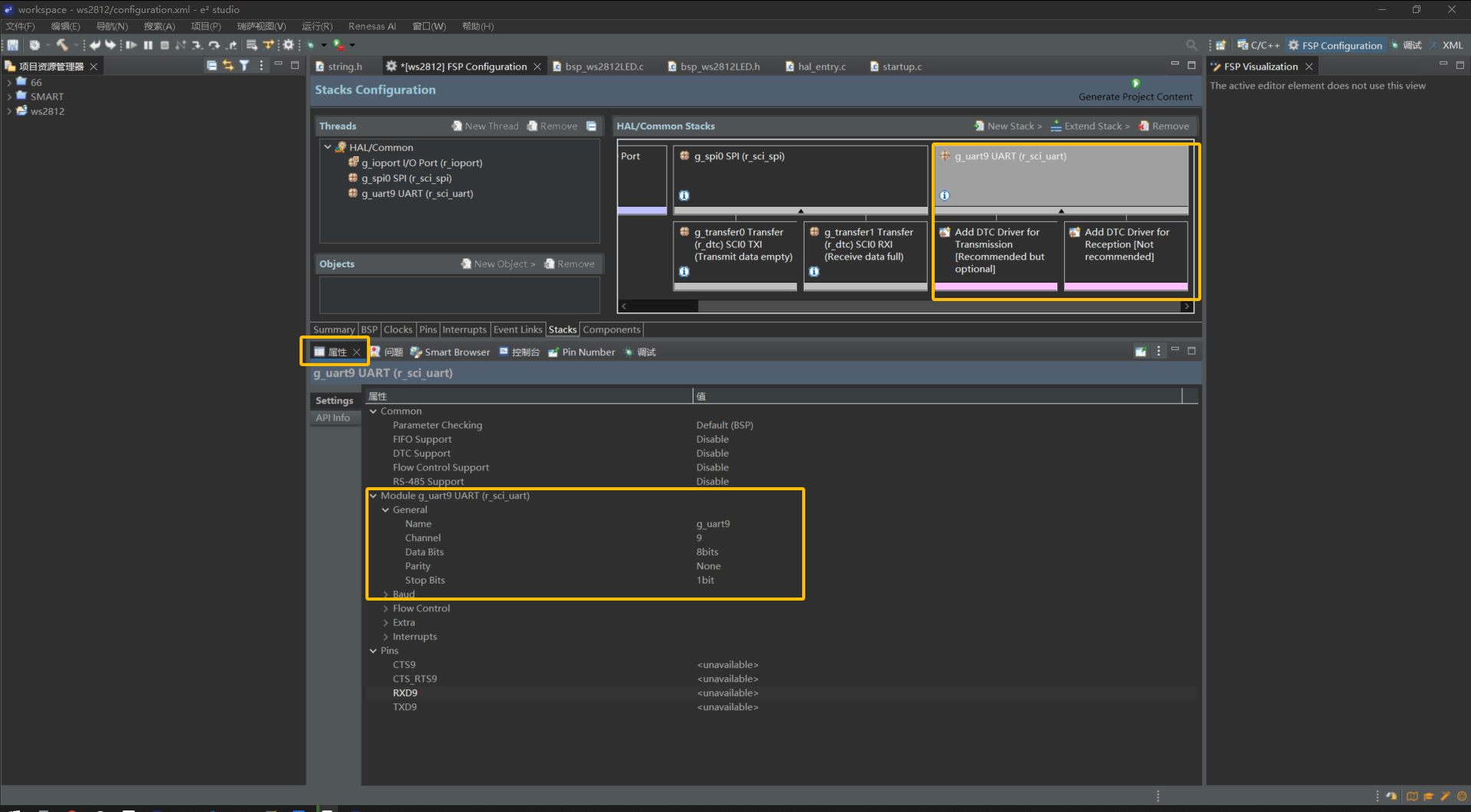This screenshot has height=812, width=1471.
Task: Click info icon on g_transfer0 Transfer block
Action: point(684,271)
